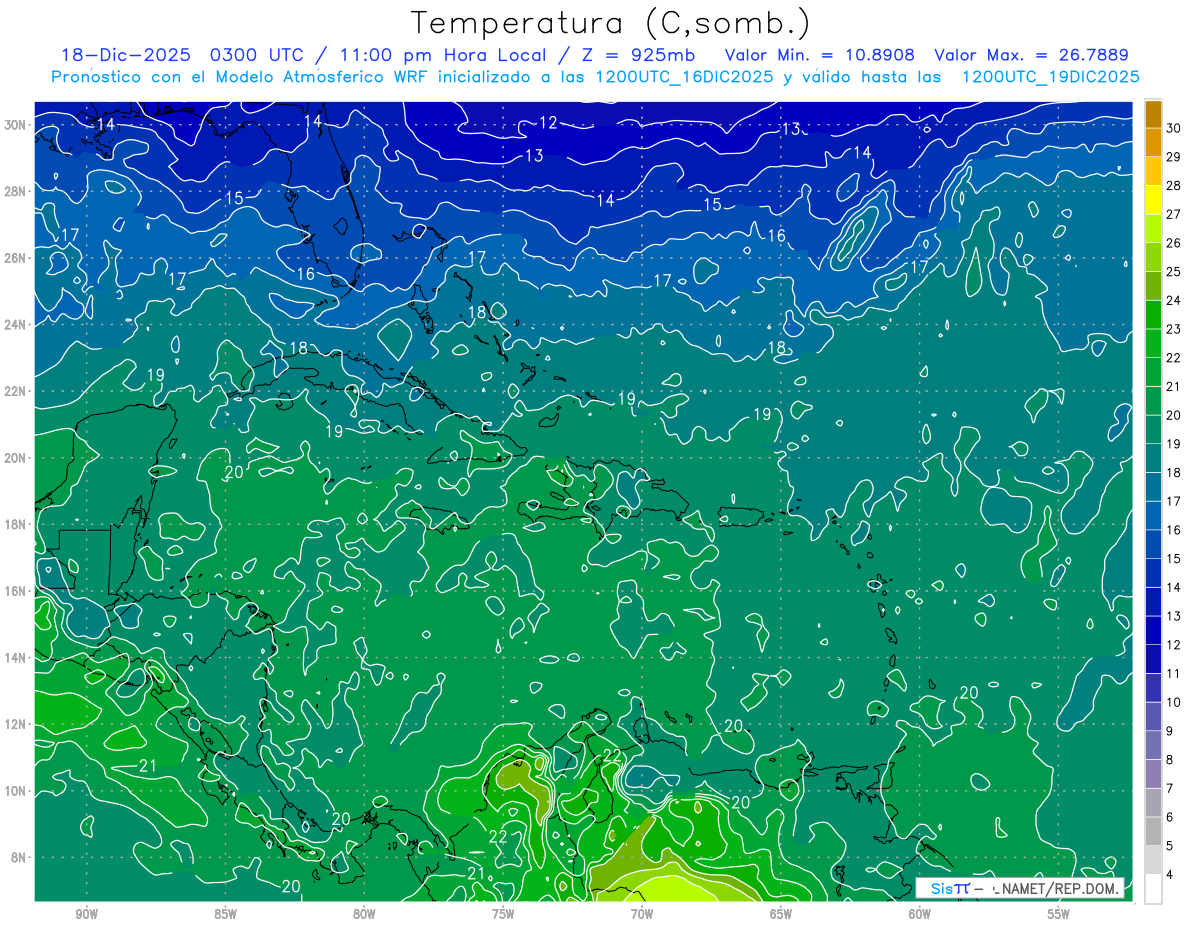The height and width of the screenshot is (927, 1200).
Task: Click legend value "26" on color bar
Action: tap(1174, 243)
